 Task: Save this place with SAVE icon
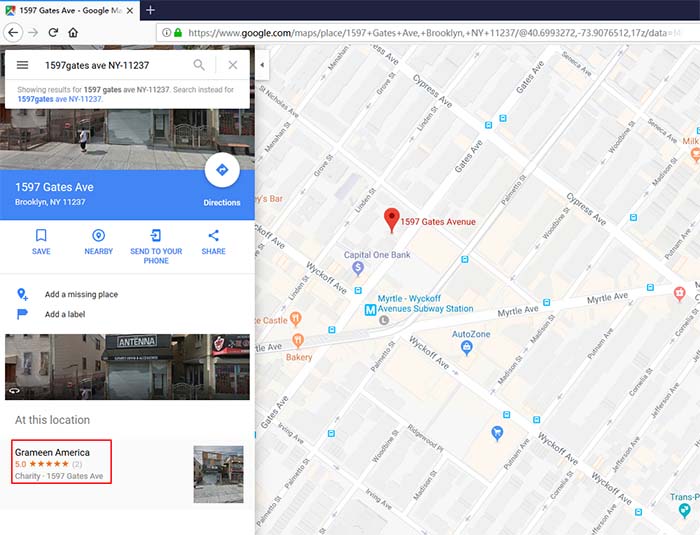[x=41, y=236]
